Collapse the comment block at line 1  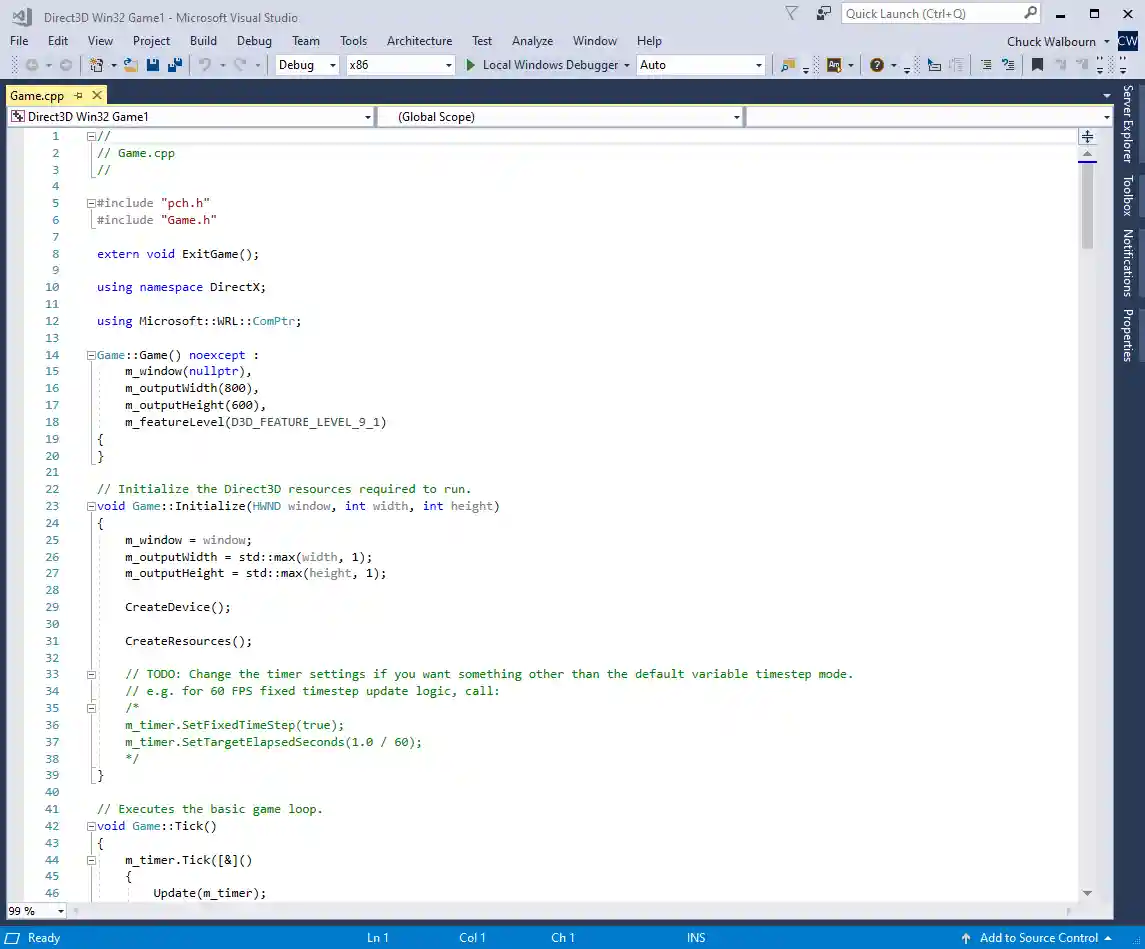coord(90,135)
